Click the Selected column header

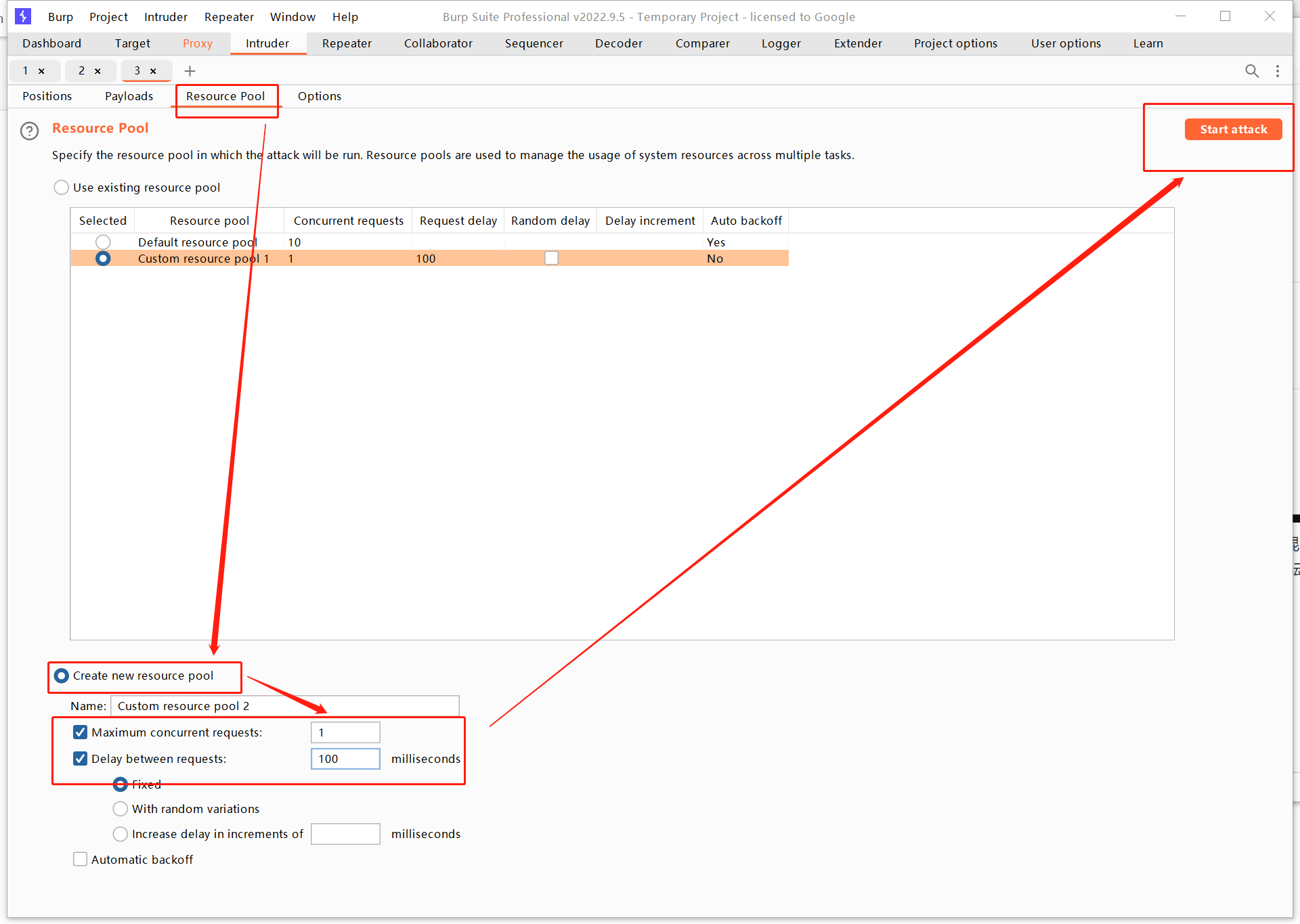click(102, 221)
